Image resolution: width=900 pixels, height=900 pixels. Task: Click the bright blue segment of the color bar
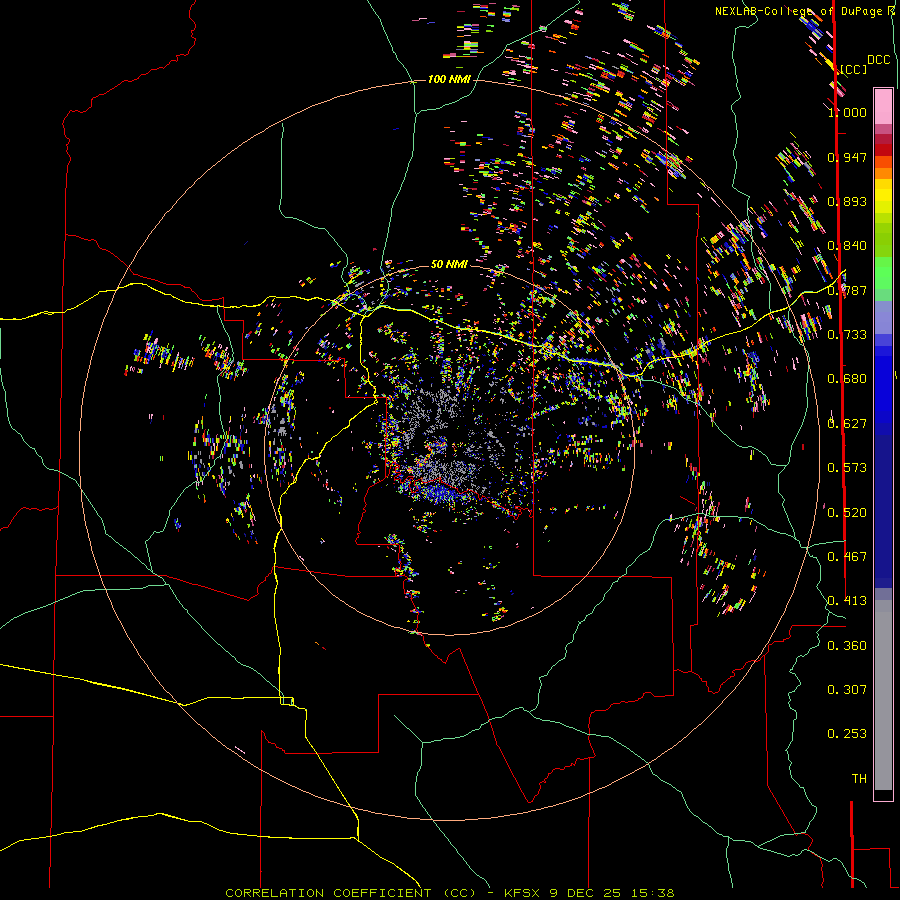point(883,389)
